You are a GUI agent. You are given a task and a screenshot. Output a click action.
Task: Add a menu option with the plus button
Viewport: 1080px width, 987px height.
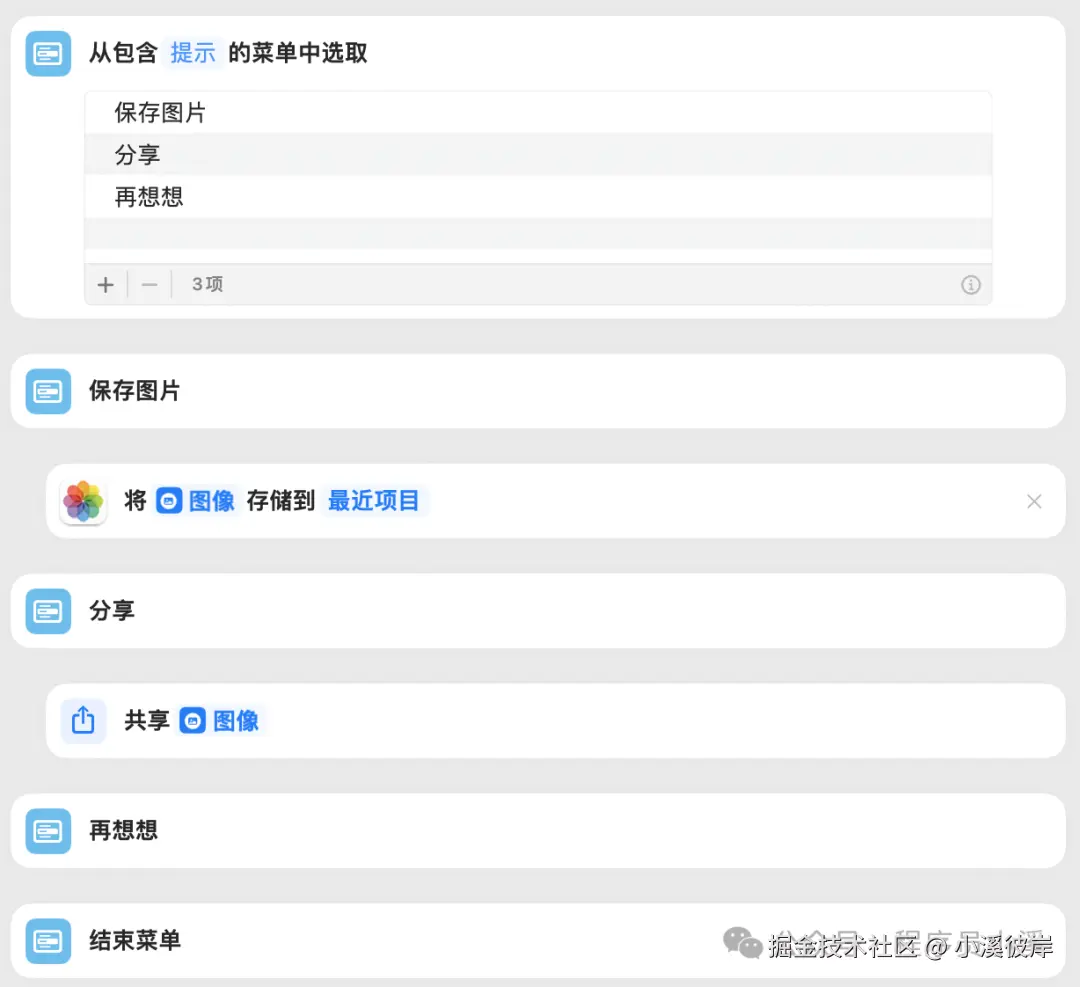[105, 284]
